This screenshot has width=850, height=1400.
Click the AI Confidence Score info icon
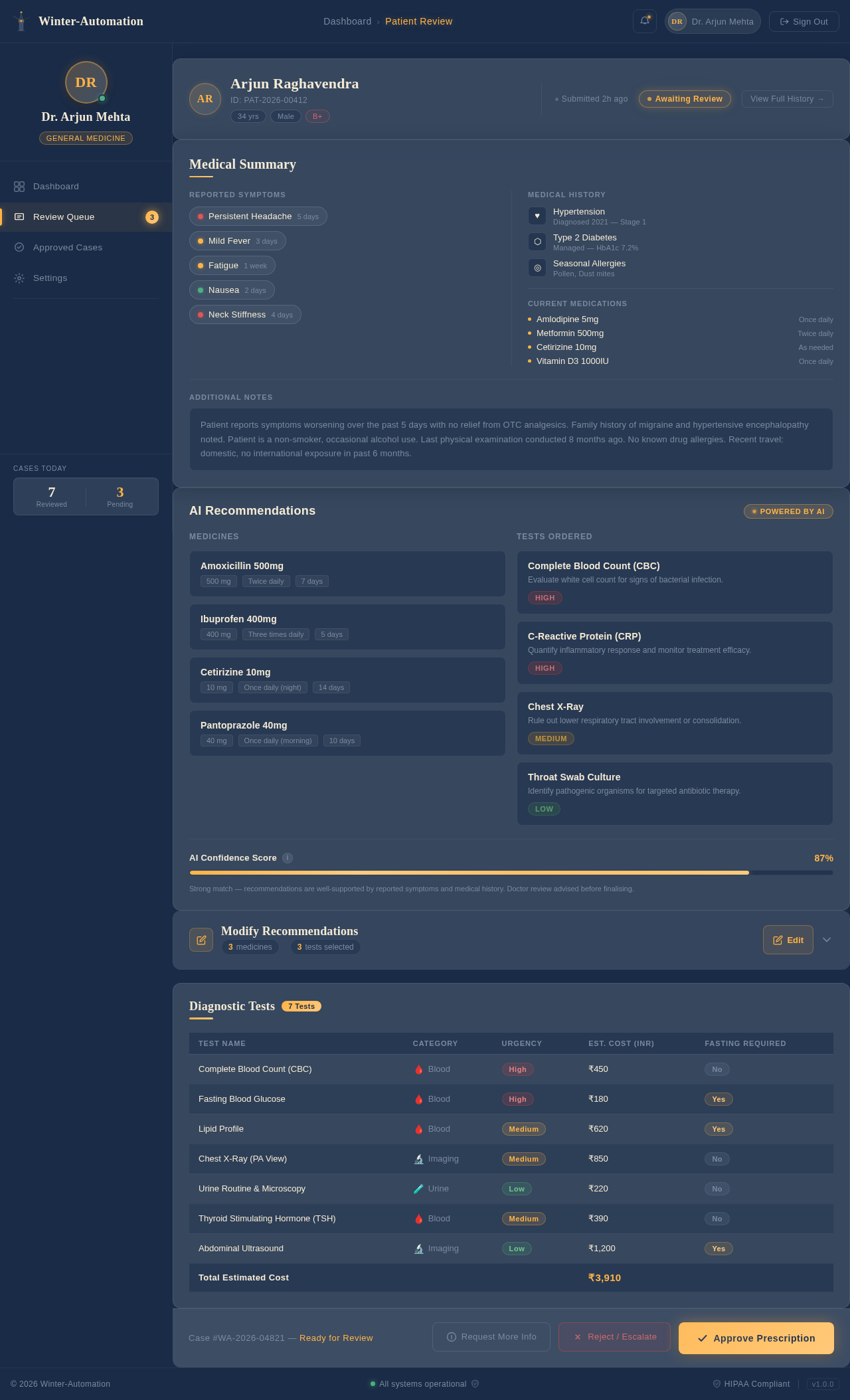pos(288,858)
